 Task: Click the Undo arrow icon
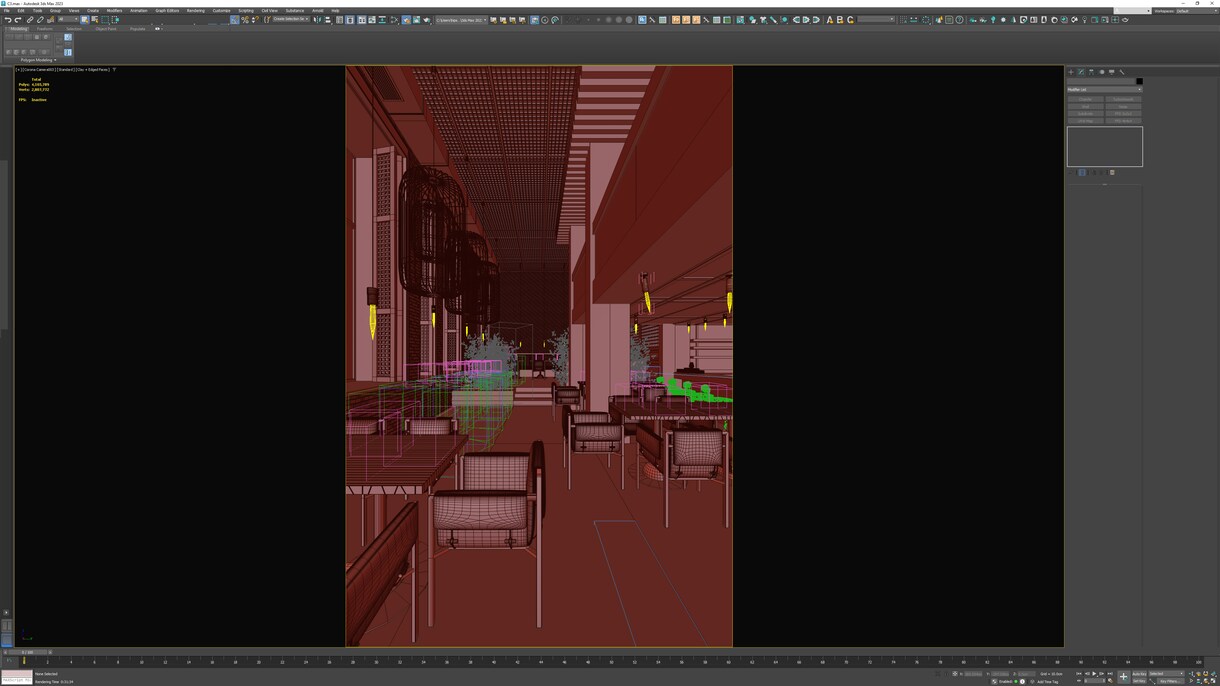pos(8,20)
